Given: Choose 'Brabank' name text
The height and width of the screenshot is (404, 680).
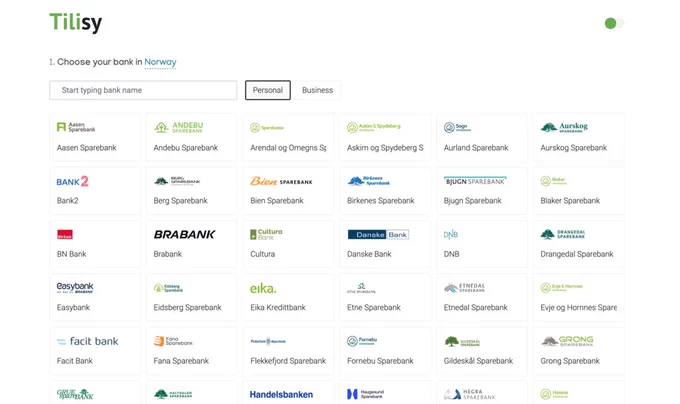Looking at the screenshot, I should pyautogui.click(x=167, y=254).
